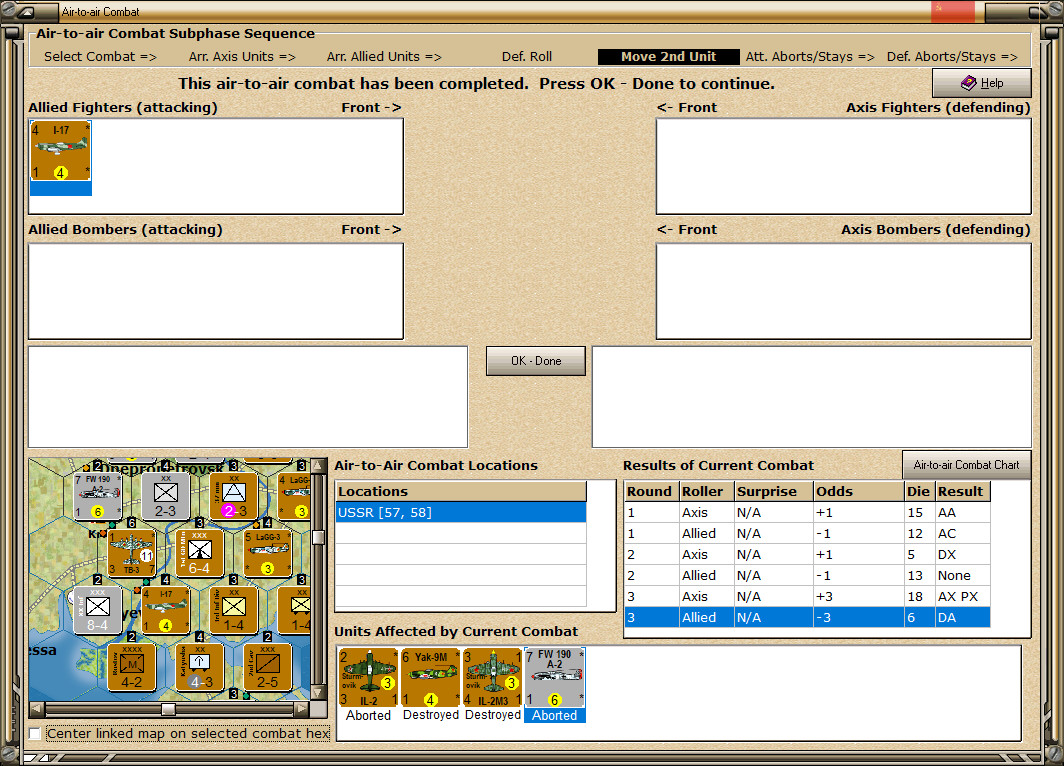
Task: Click map vertical scrollbar up arrow
Action: (x=318, y=466)
